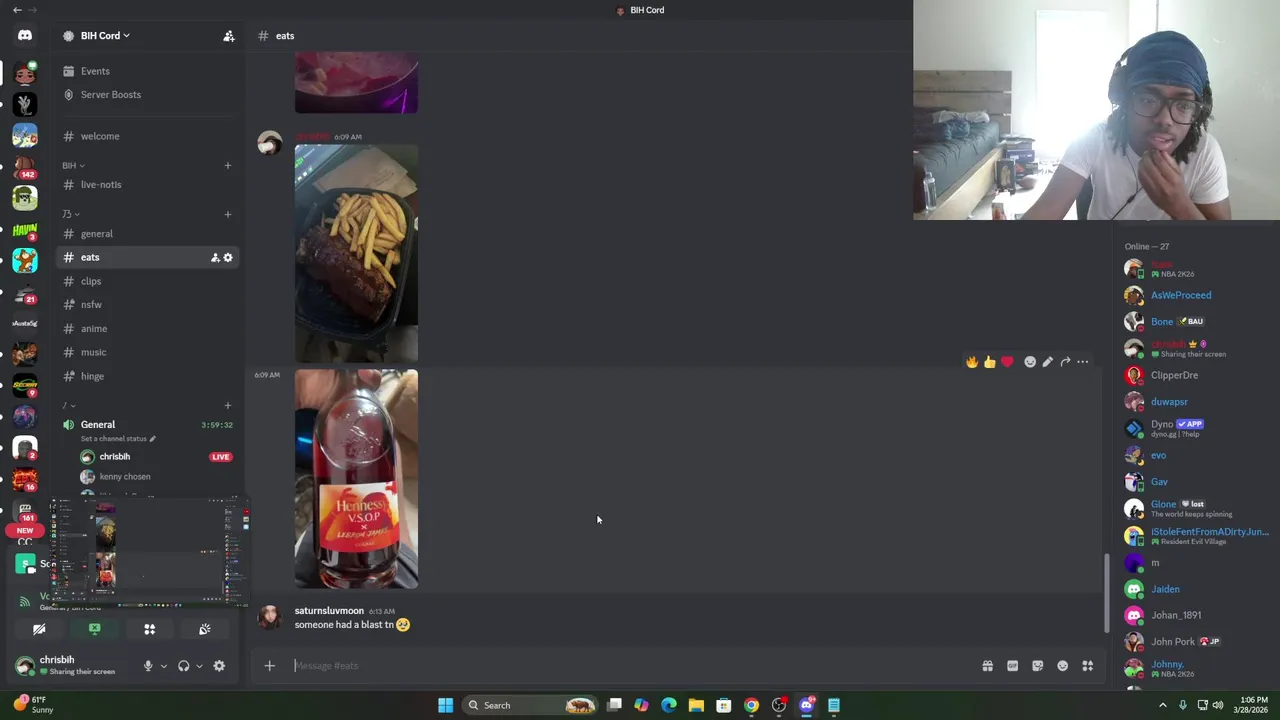
Task: Switch to general text channel
Action: coord(148,234)
